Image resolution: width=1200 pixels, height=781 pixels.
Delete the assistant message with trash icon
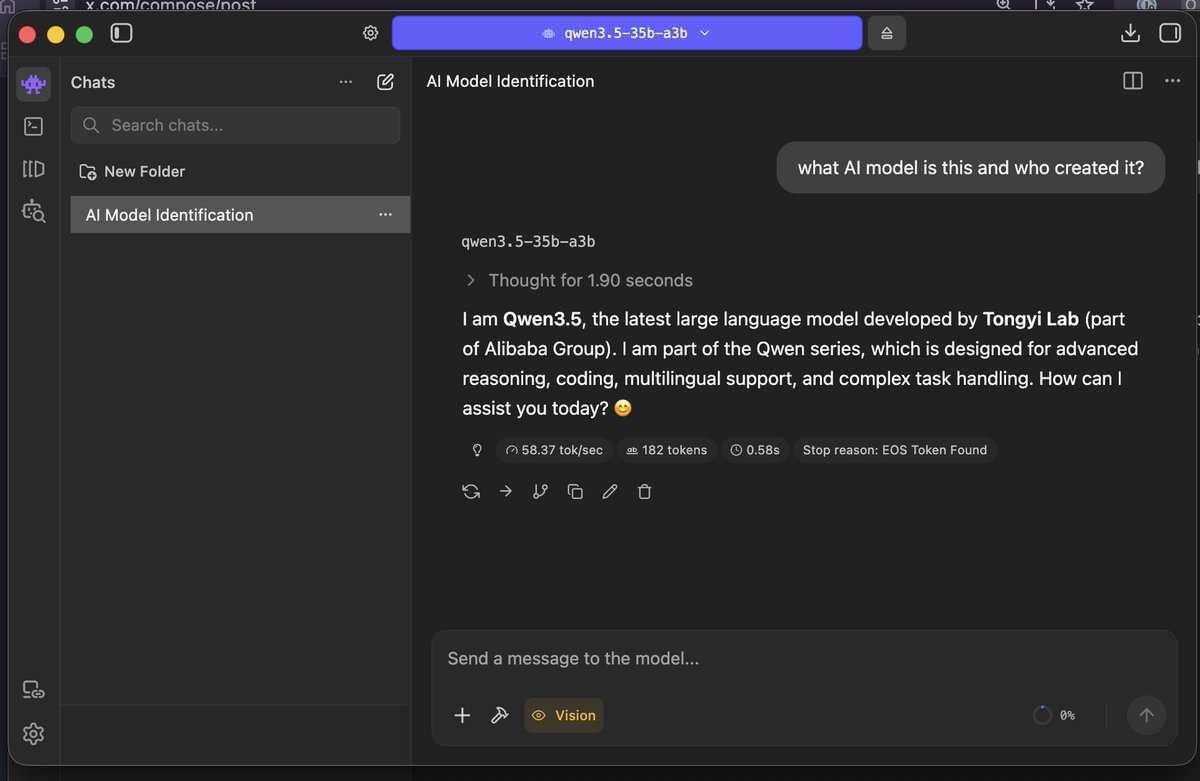click(x=645, y=491)
